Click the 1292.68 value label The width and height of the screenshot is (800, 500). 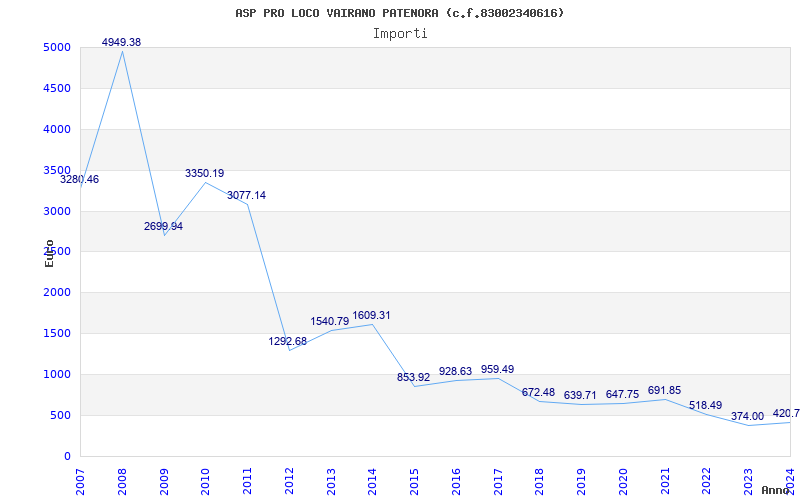tap(288, 341)
